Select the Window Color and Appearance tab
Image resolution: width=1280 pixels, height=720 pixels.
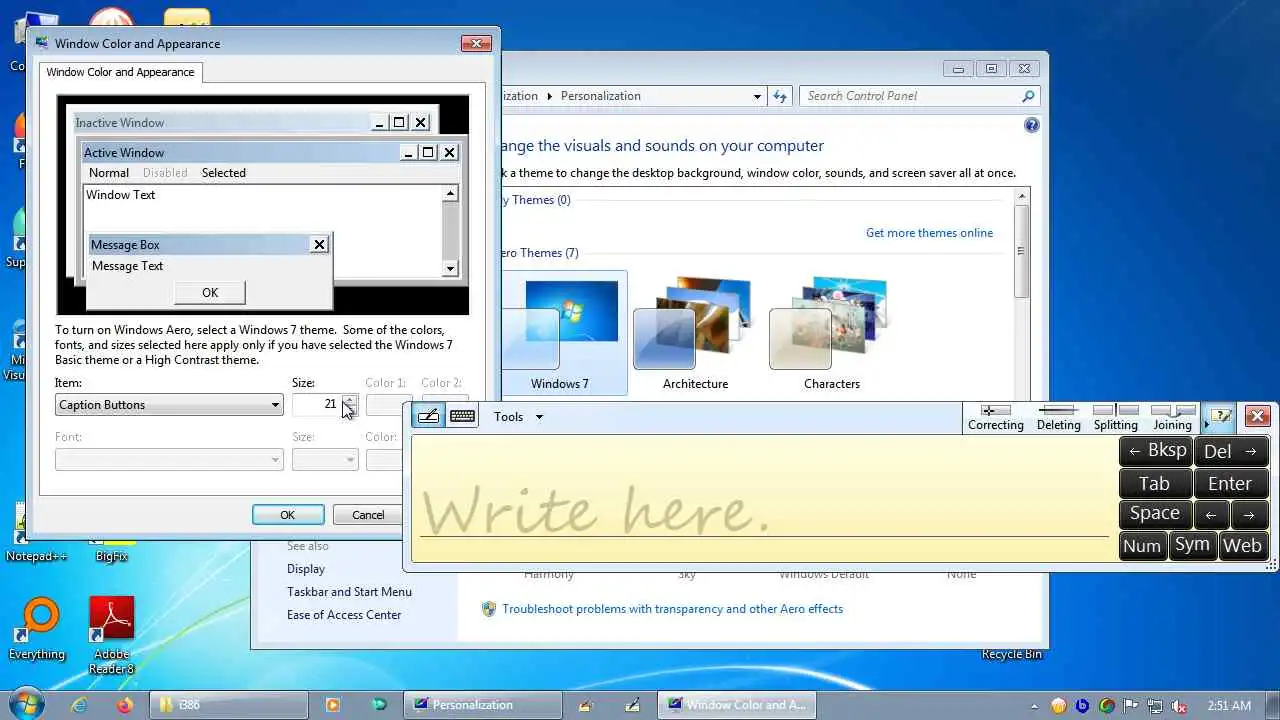(120, 72)
